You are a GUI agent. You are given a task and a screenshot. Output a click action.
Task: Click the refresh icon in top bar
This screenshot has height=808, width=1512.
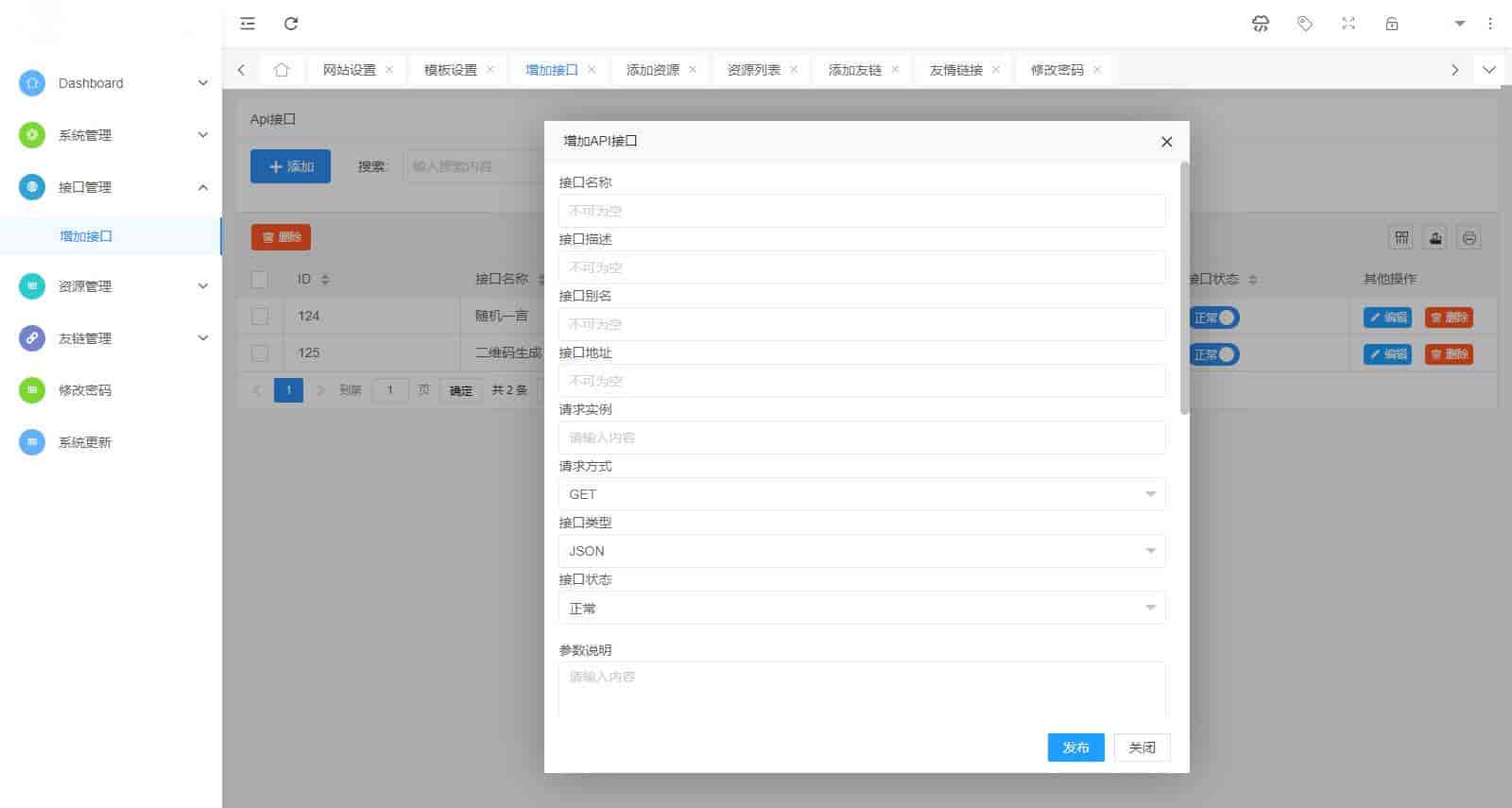(291, 24)
